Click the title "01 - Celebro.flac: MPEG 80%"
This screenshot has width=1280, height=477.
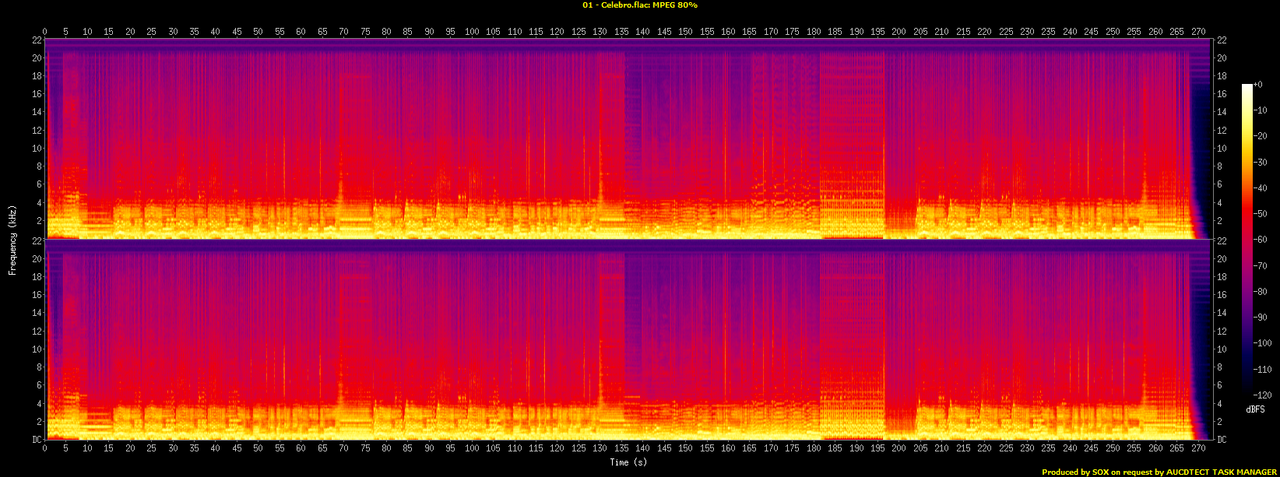click(x=639, y=6)
